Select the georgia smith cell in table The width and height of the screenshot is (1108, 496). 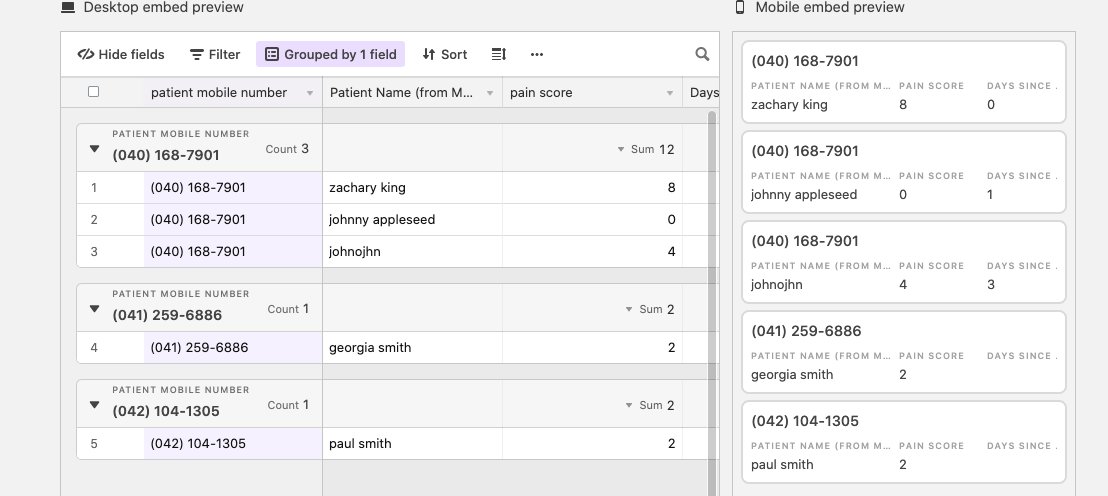[413, 348]
